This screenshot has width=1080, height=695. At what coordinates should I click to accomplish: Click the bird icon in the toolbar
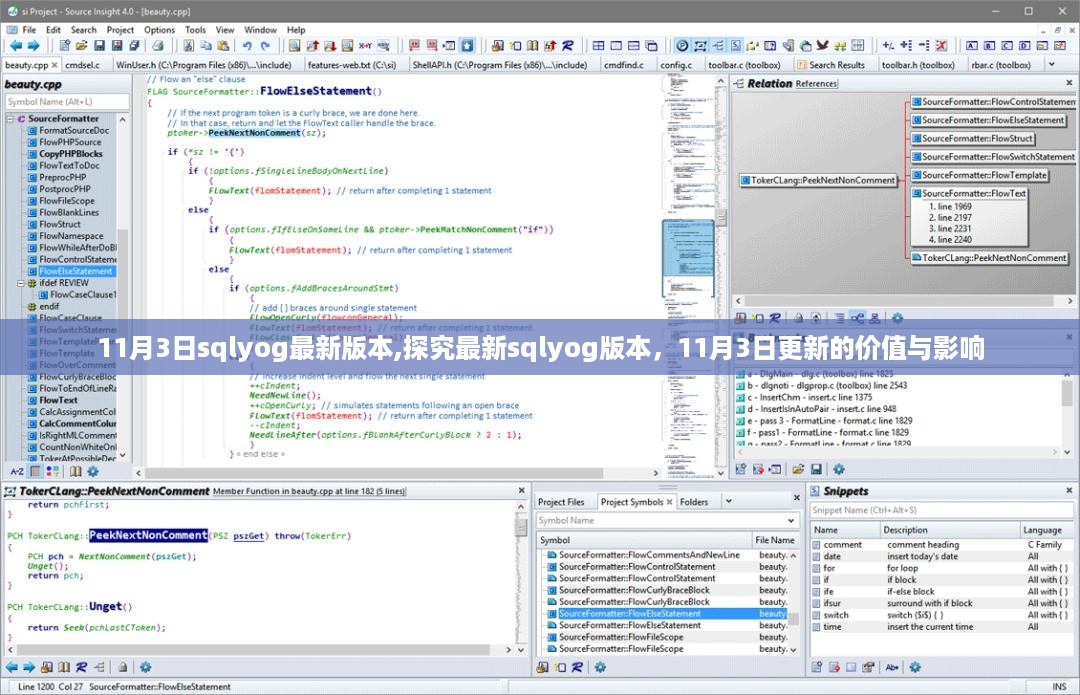click(822, 46)
